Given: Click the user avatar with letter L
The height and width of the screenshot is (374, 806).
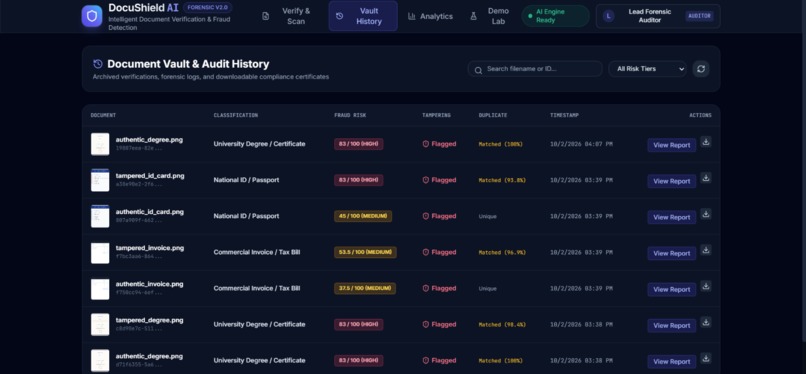Looking at the screenshot, I should [x=609, y=16].
